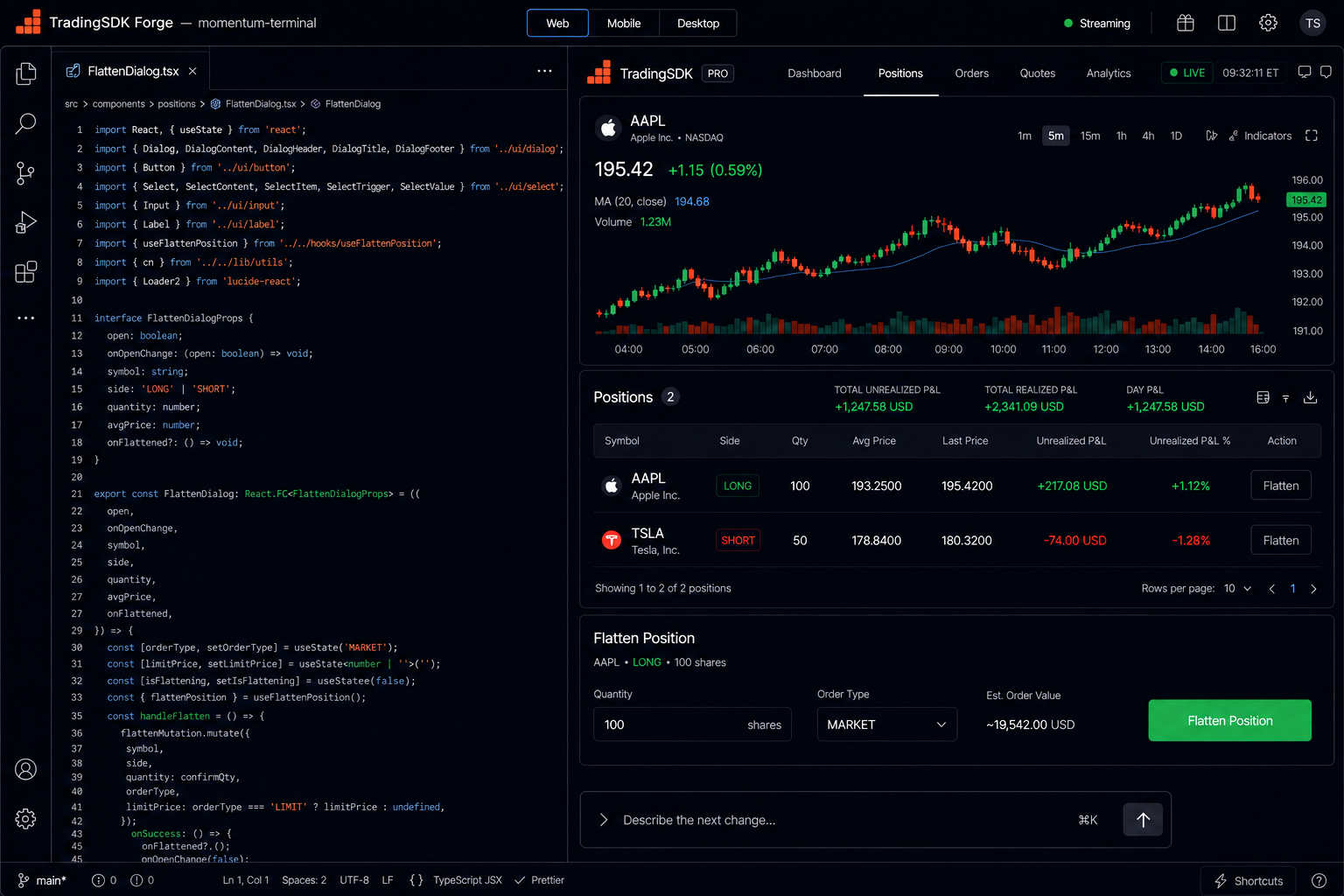Go to next positions page arrow
1344x896 pixels.
1313,589
